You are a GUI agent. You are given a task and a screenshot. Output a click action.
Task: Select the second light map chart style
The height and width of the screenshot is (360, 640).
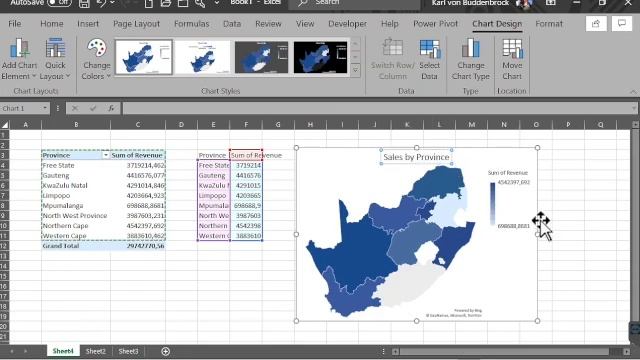pyautogui.click(x=202, y=57)
